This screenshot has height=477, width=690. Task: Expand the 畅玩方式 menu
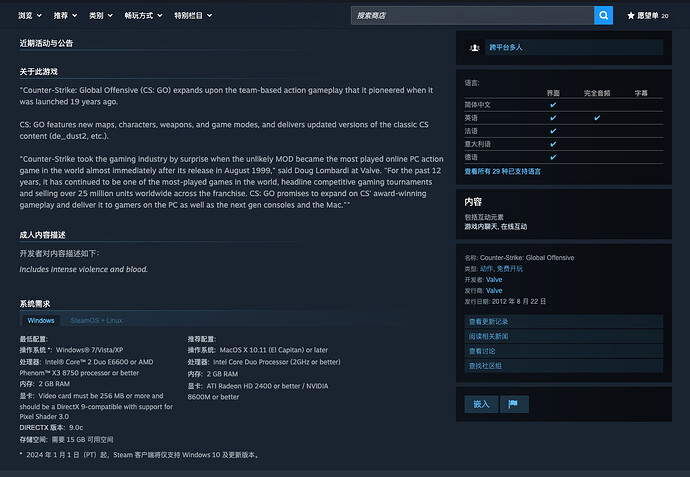coord(143,15)
